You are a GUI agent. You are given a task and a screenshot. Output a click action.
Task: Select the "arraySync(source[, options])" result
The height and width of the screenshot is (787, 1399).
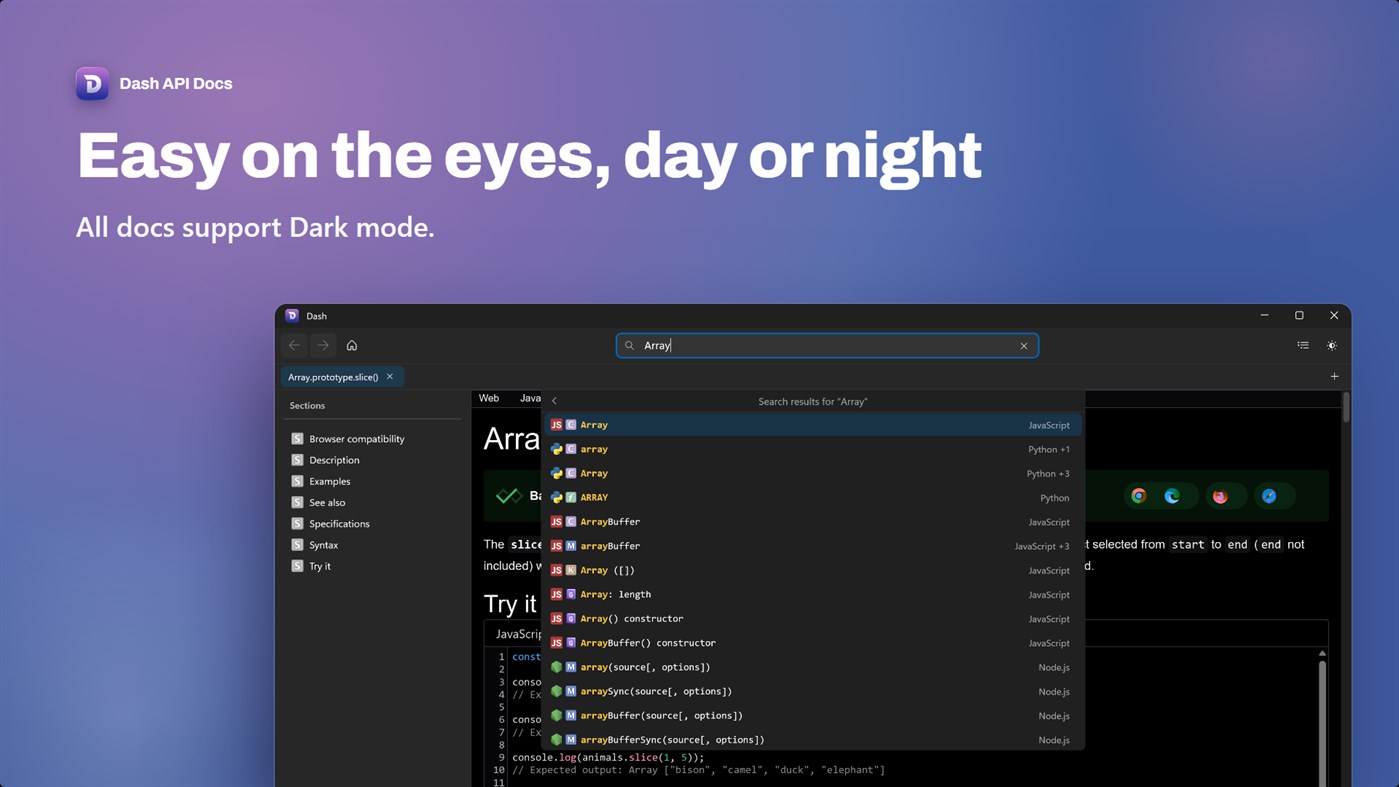click(x=812, y=691)
